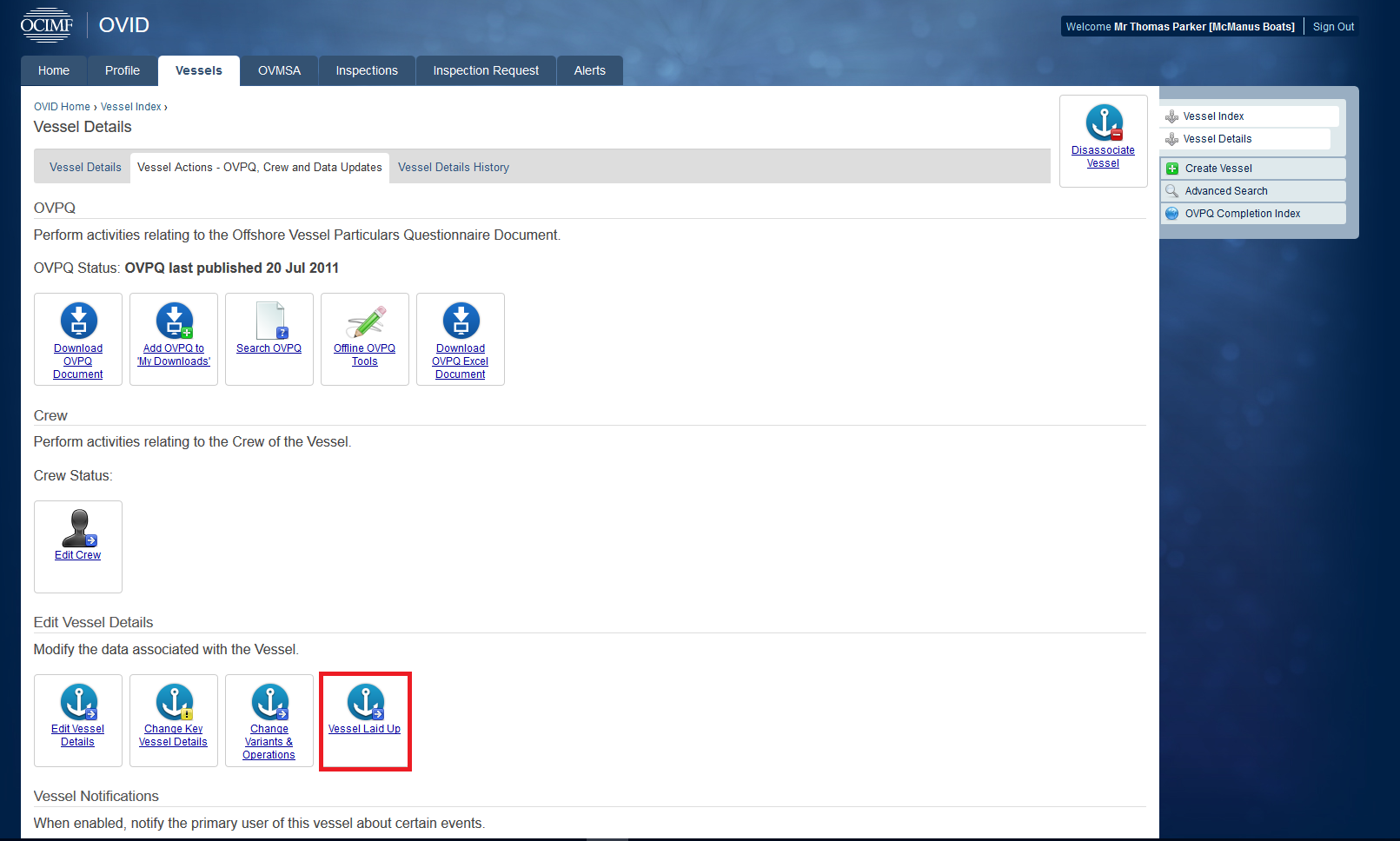Viewport: 1400px width, 841px height.
Task: Open the Change Key Vessel Details icon
Action: pyautogui.click(x=174, y=702)
